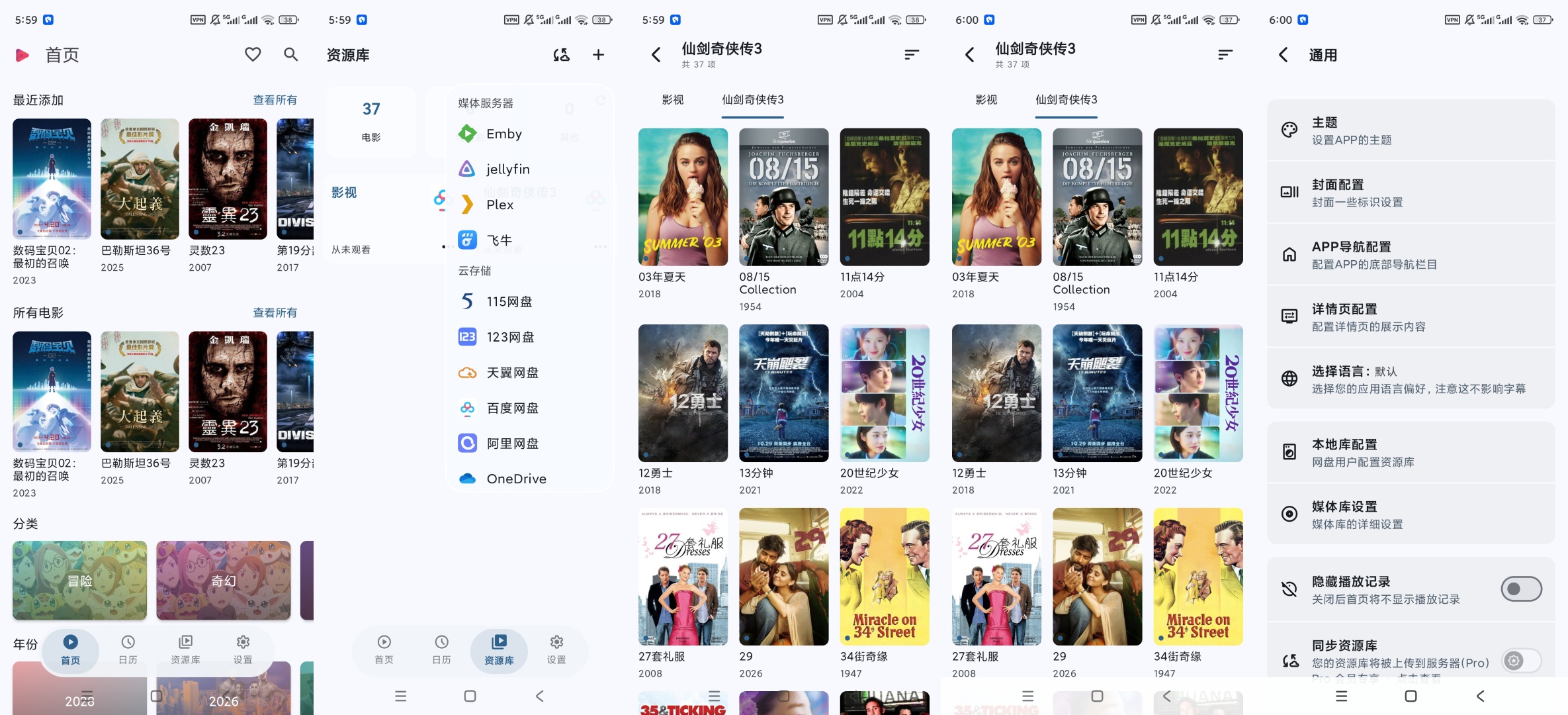
Task: Open 本地库配置 local library settings
Action: tap(1411, 453)
